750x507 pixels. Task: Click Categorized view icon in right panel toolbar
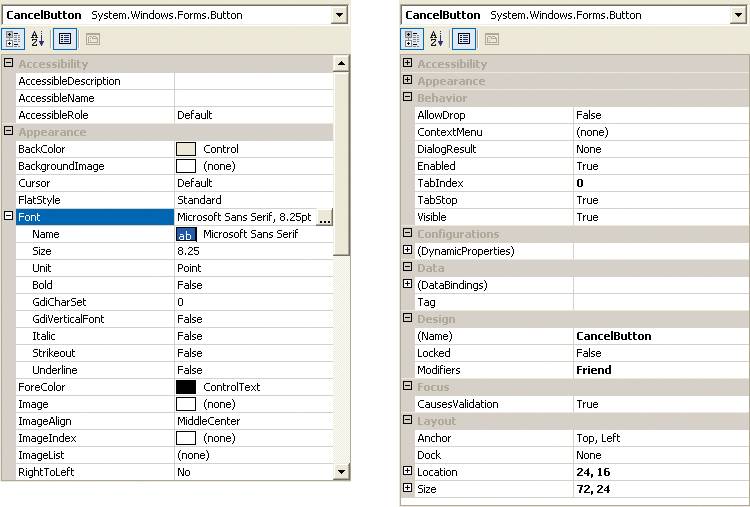(412, 39)
